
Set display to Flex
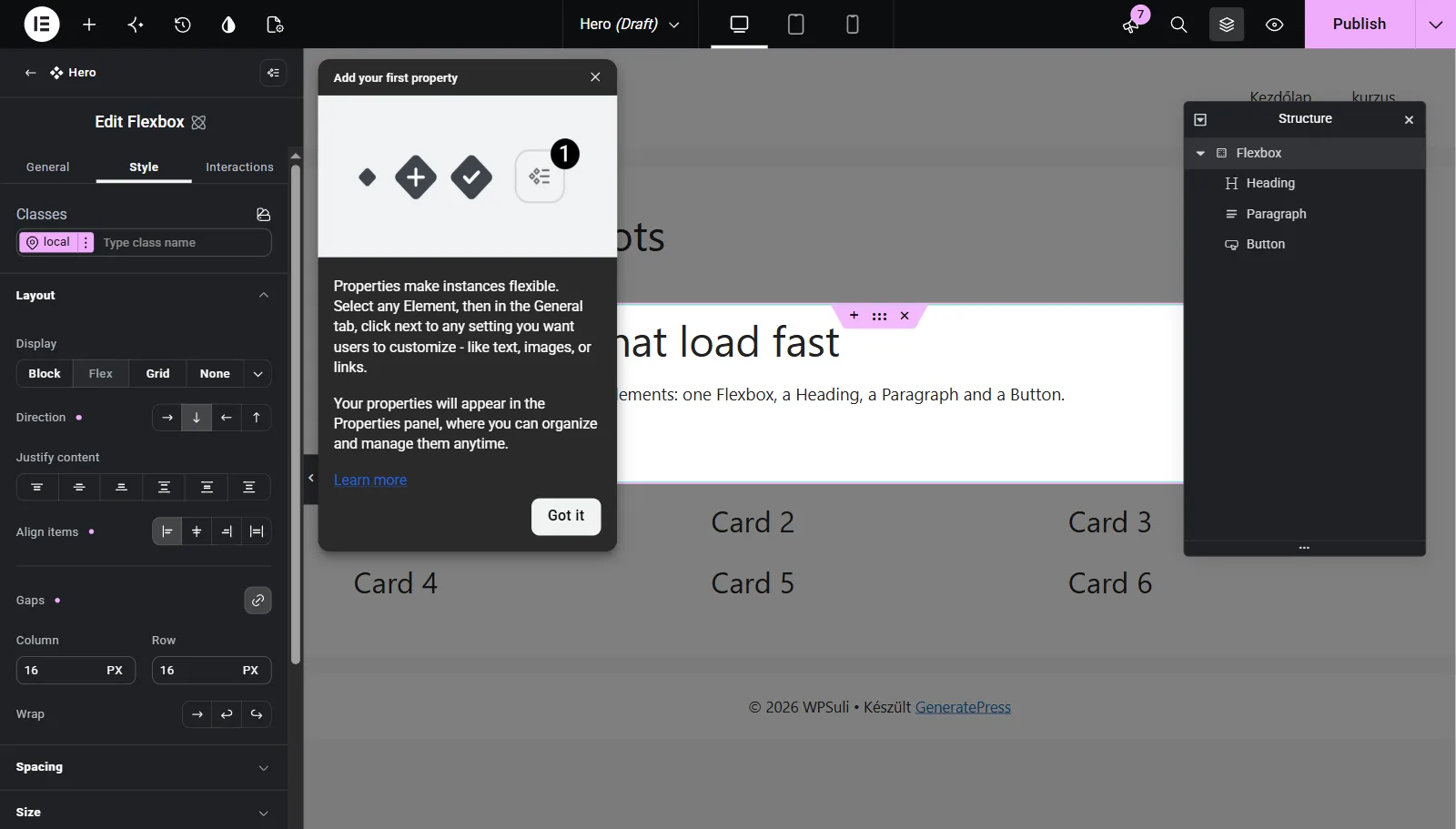click(101, 374)
